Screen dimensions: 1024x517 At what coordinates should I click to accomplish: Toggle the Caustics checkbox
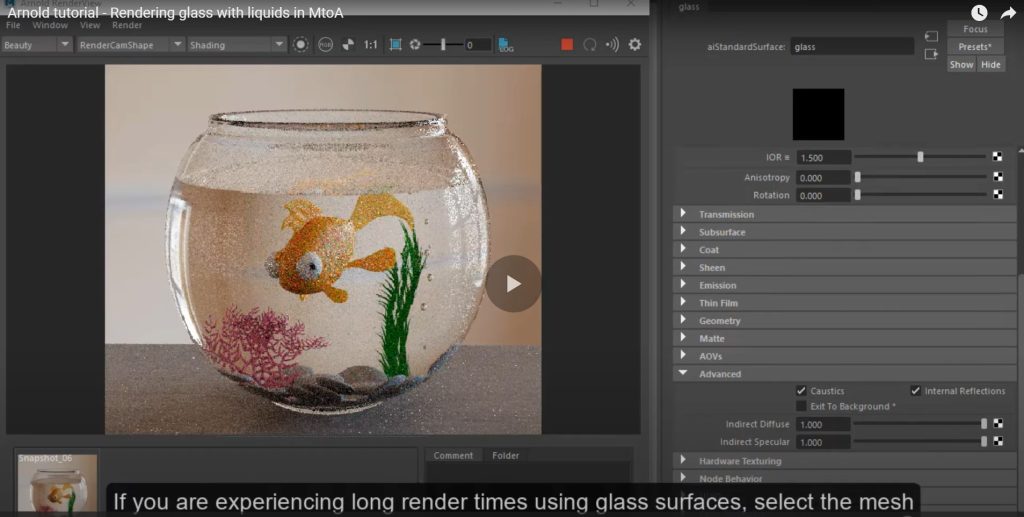click(x=801, y=390)
